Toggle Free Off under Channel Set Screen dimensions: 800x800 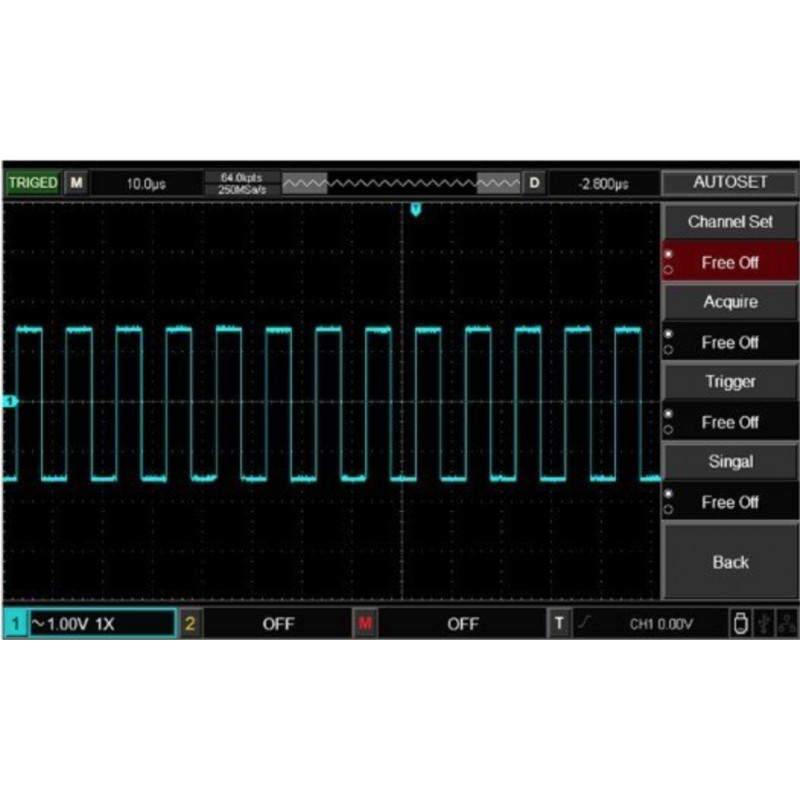[730, 263]
